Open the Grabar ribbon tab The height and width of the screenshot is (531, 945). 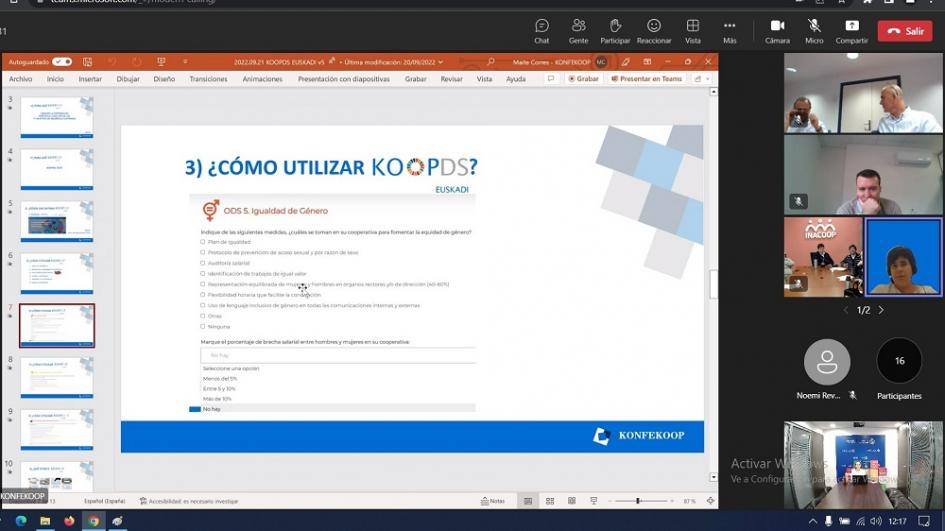[415, 79]
